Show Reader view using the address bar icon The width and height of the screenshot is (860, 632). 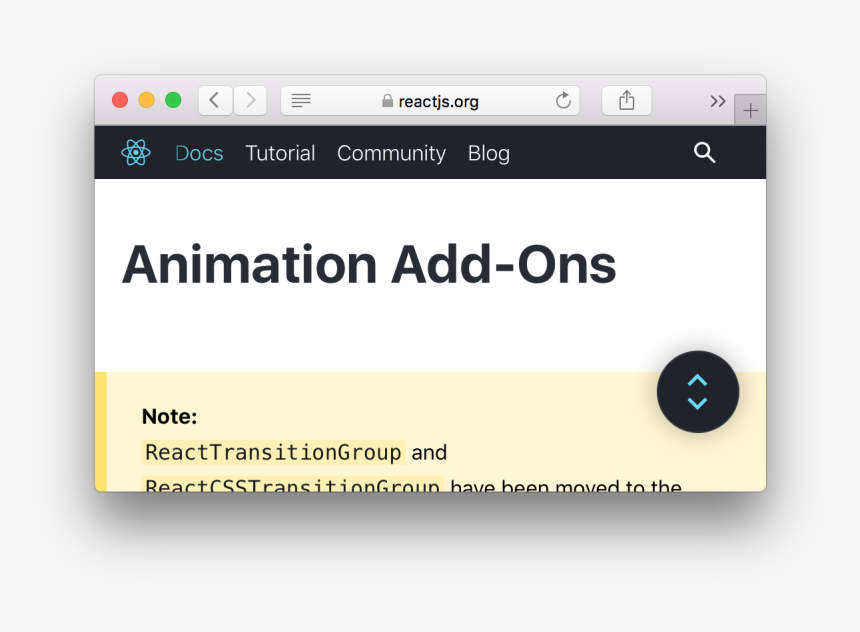[x=301, y=100]
